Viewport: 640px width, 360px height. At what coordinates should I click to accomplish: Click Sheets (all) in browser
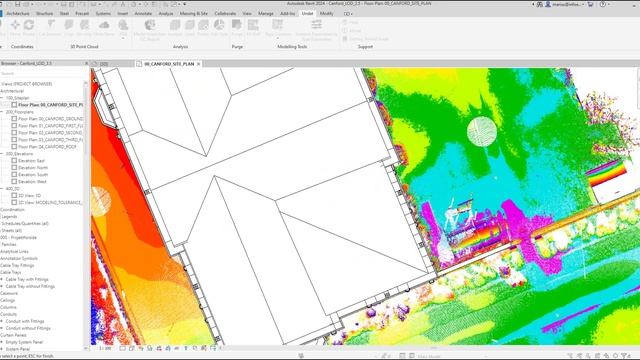pos(11,231)
